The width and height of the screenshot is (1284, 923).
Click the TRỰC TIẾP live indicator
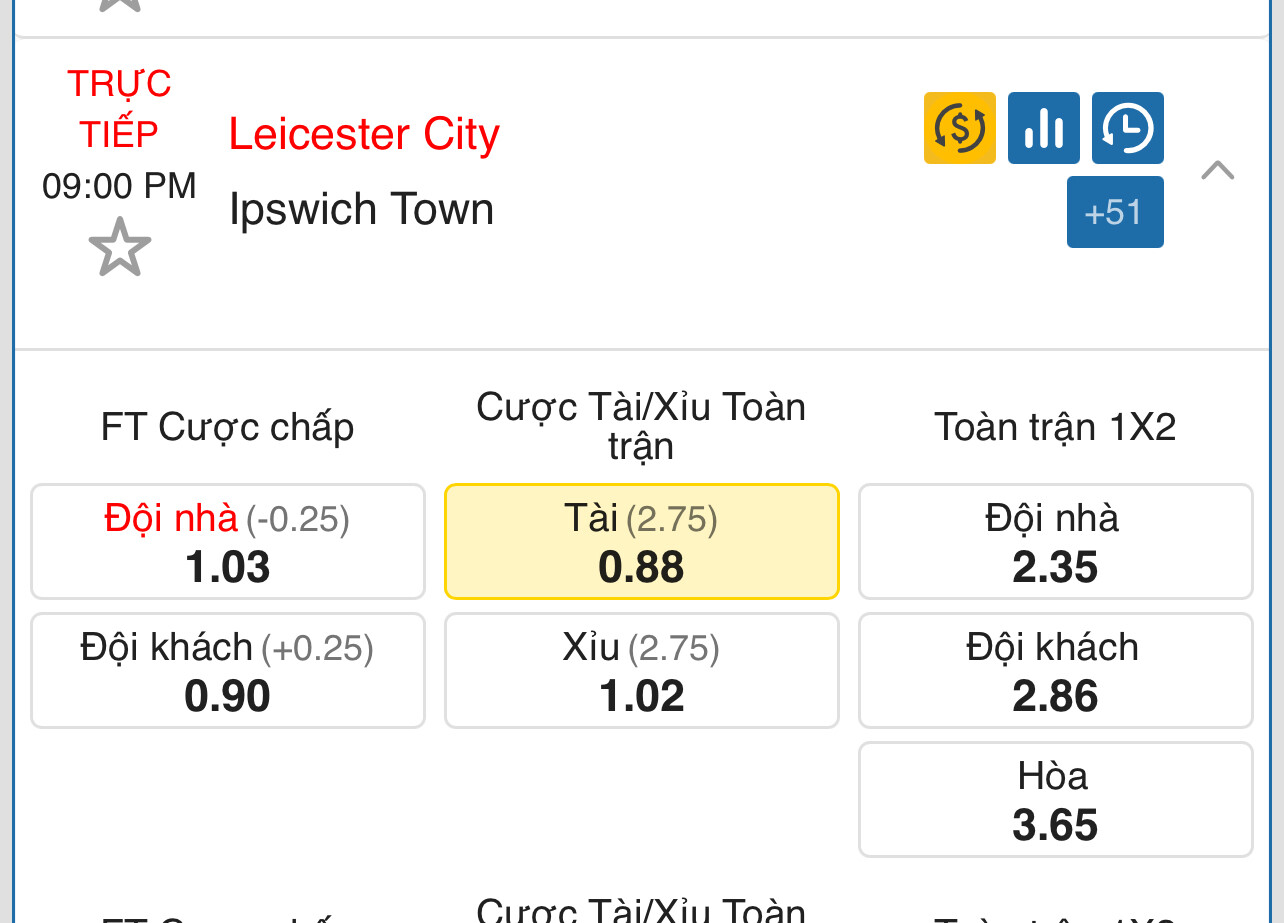pyautogui.click(x=119, y=108)
